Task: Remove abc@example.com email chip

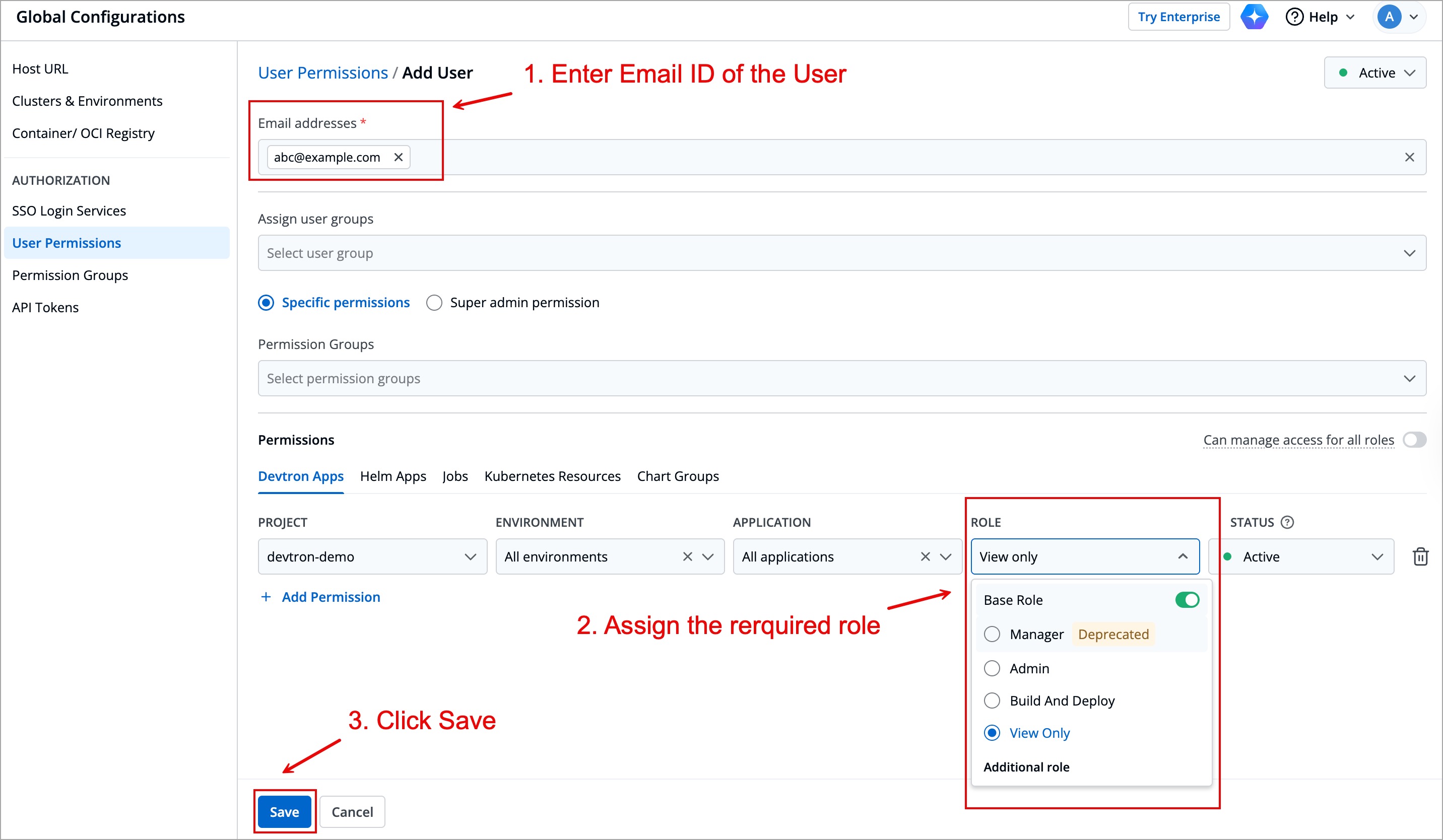Action: click(398, 157)
